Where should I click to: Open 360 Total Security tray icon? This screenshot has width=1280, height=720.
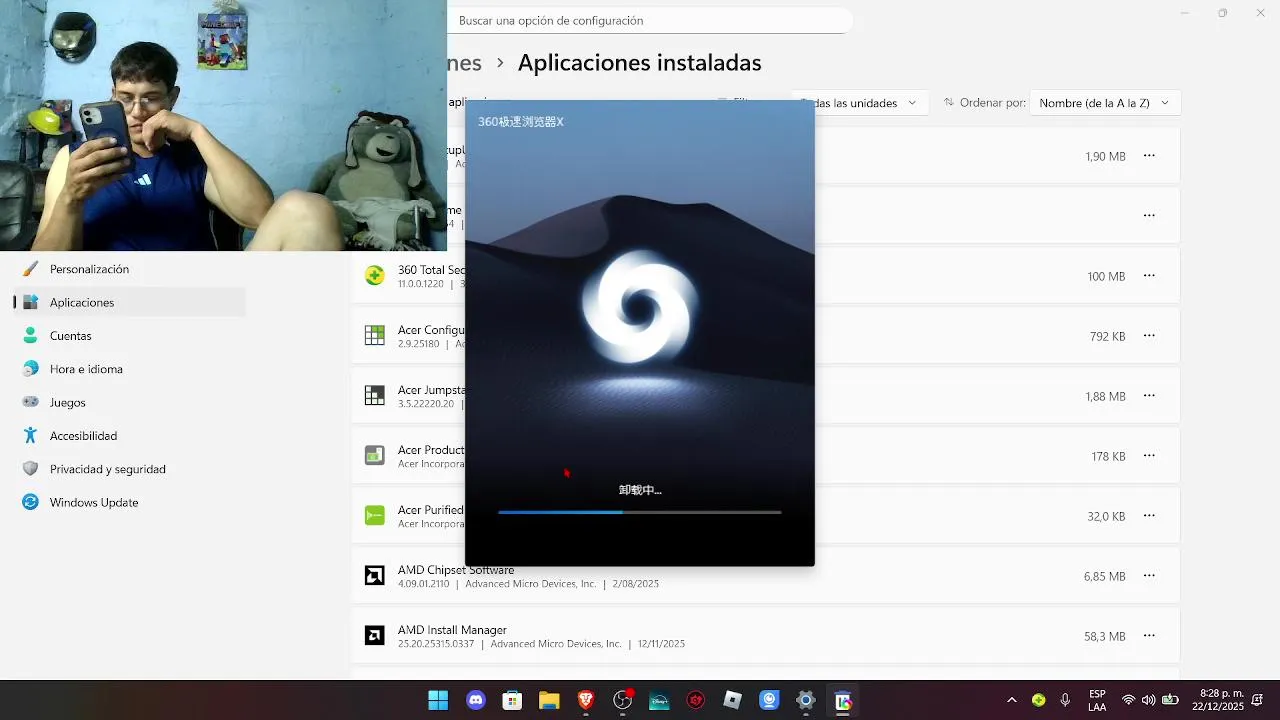tap(1039, 700)
